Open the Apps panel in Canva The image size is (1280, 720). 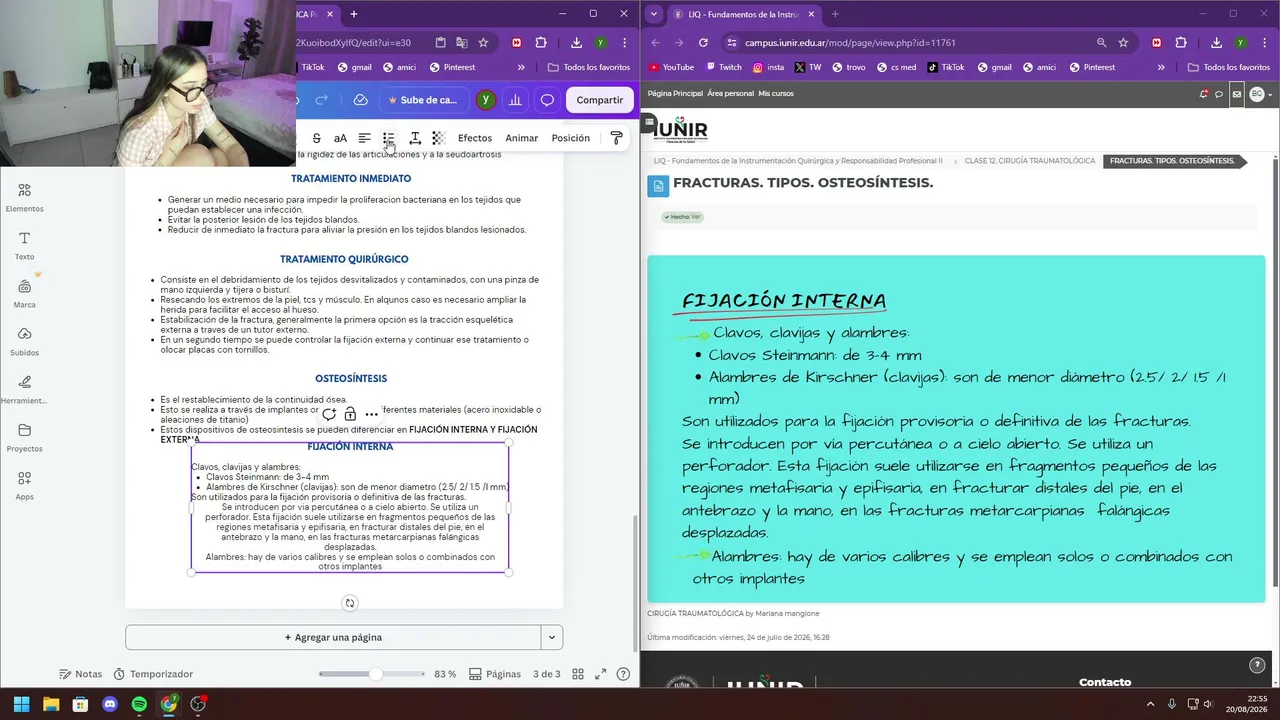[24, 485]
